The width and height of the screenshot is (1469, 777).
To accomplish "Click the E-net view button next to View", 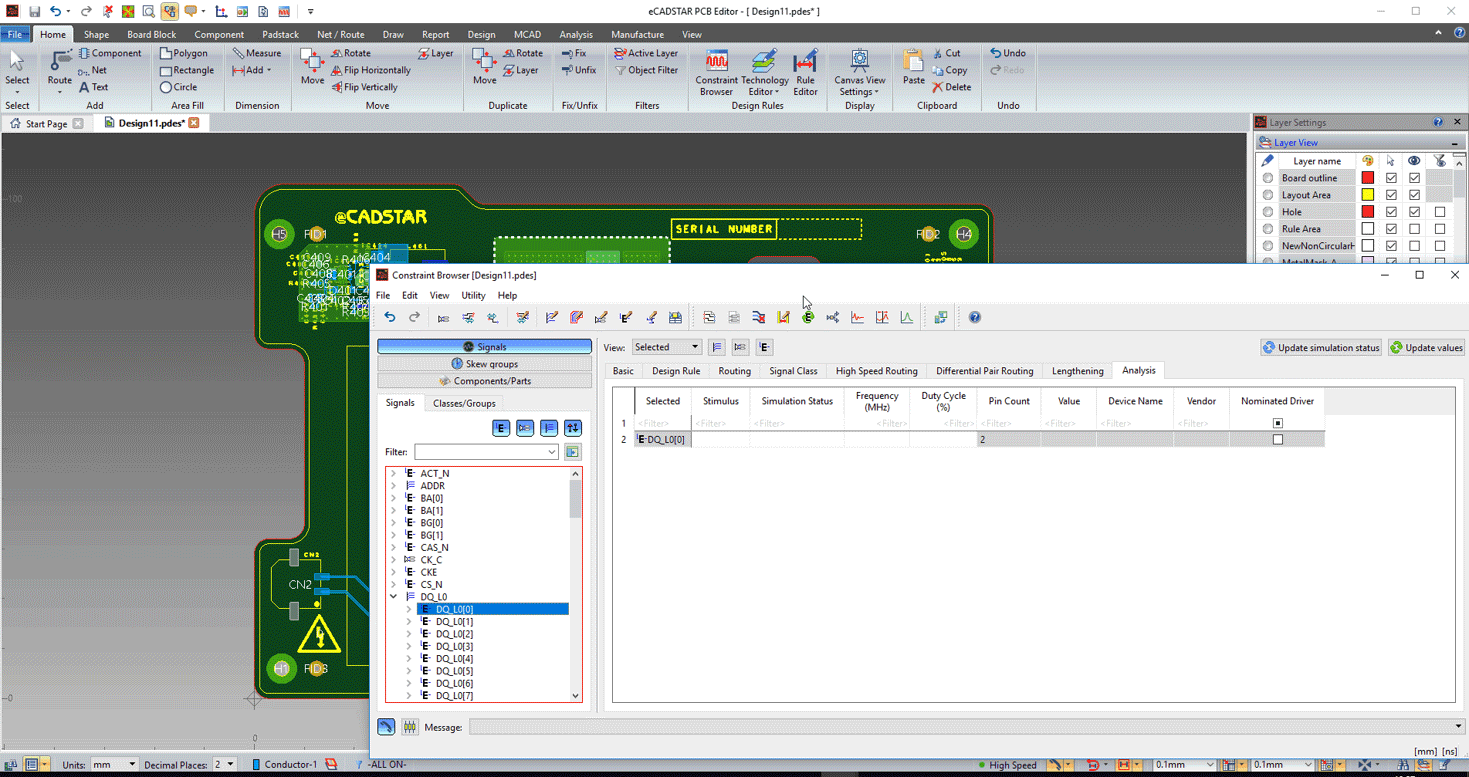I will [x=764, y=347].
